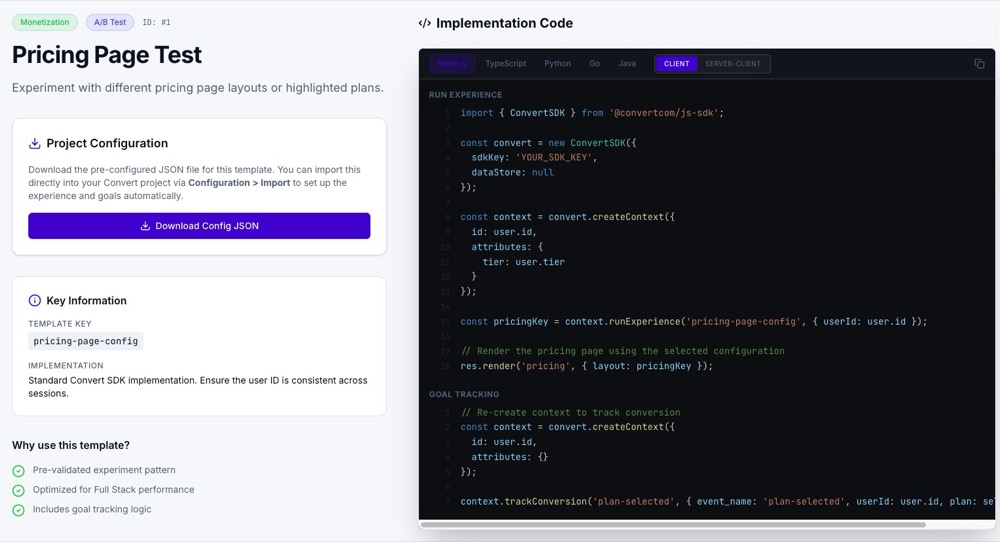Click the check icon beside Pre-validated experiment pattern
The width and height of the screenshot is (1000, 542).
coord(18,471)
